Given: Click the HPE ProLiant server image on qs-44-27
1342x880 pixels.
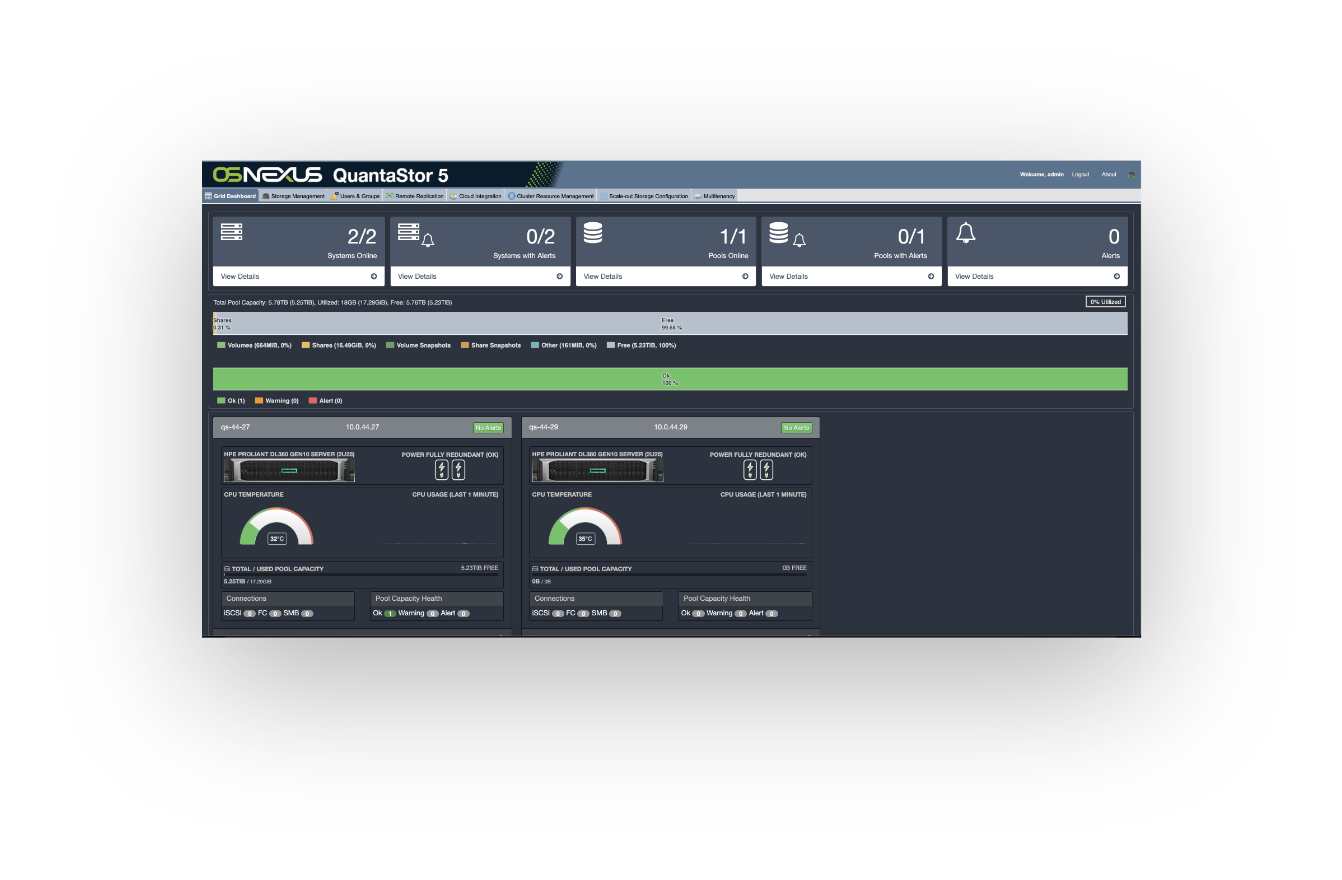Looking at the screenshot, I should 289,470.
